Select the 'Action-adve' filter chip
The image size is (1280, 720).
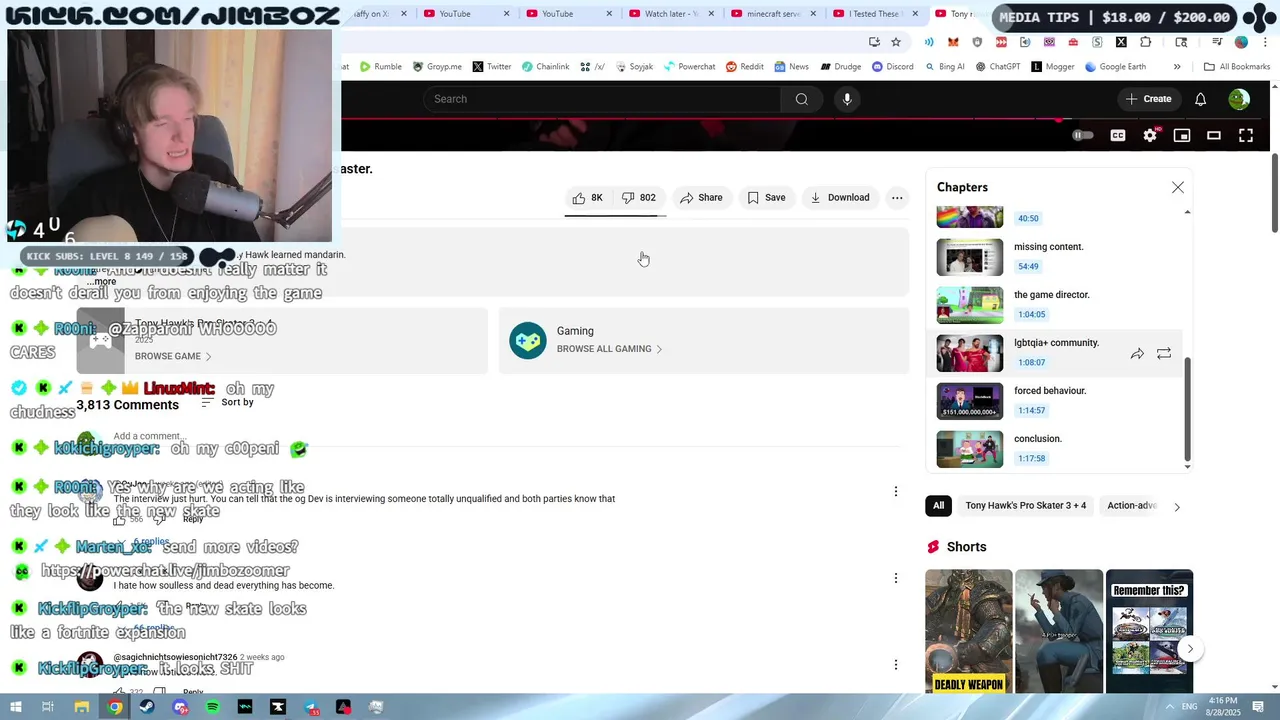pyautogui.click(x=1131, y=506)
